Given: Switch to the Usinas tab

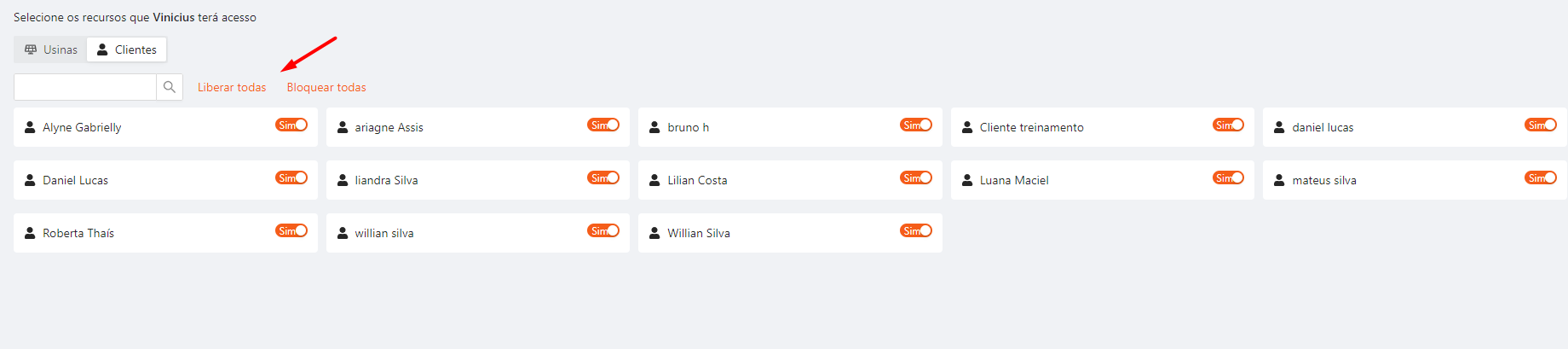Looking at the screenshot, I should [x=51, y=49].
